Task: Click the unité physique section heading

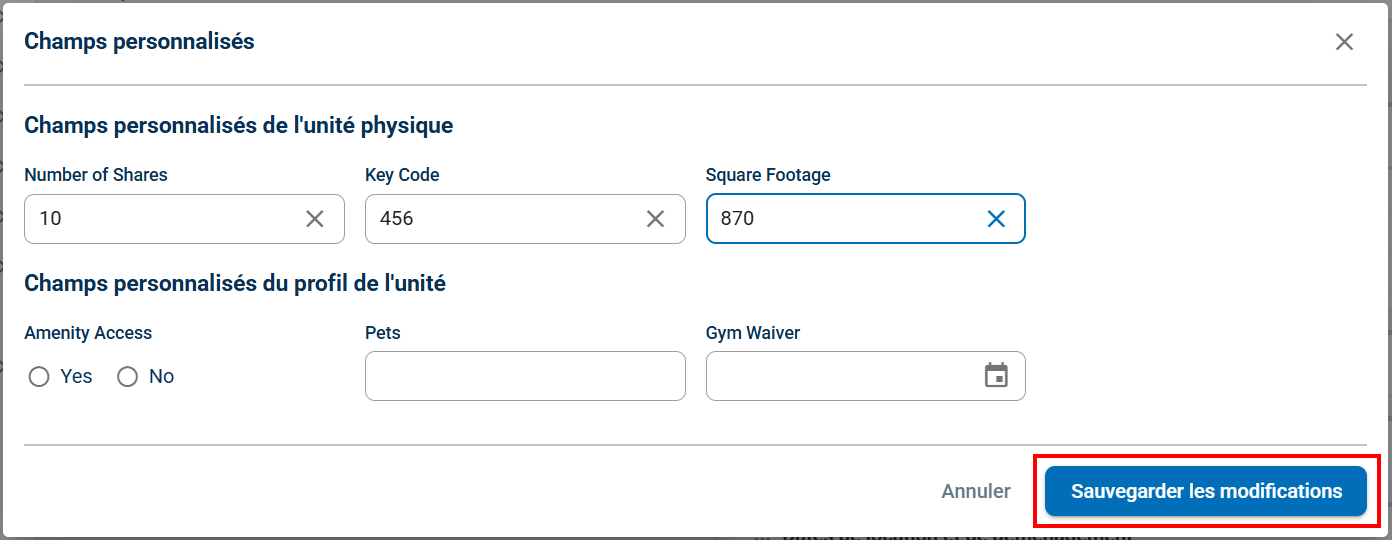Action: [238, 126]
